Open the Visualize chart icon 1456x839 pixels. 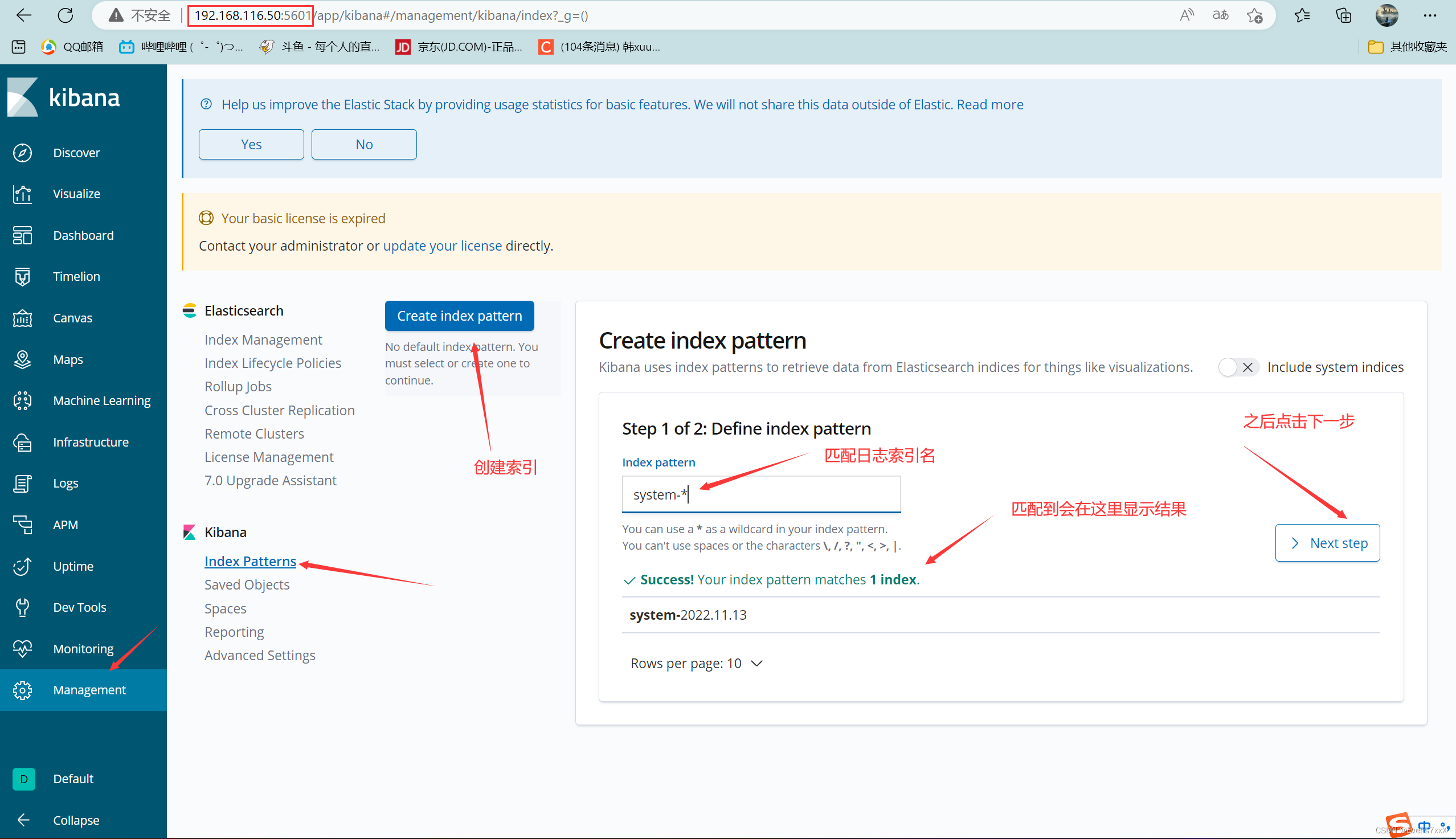(22, 194)
